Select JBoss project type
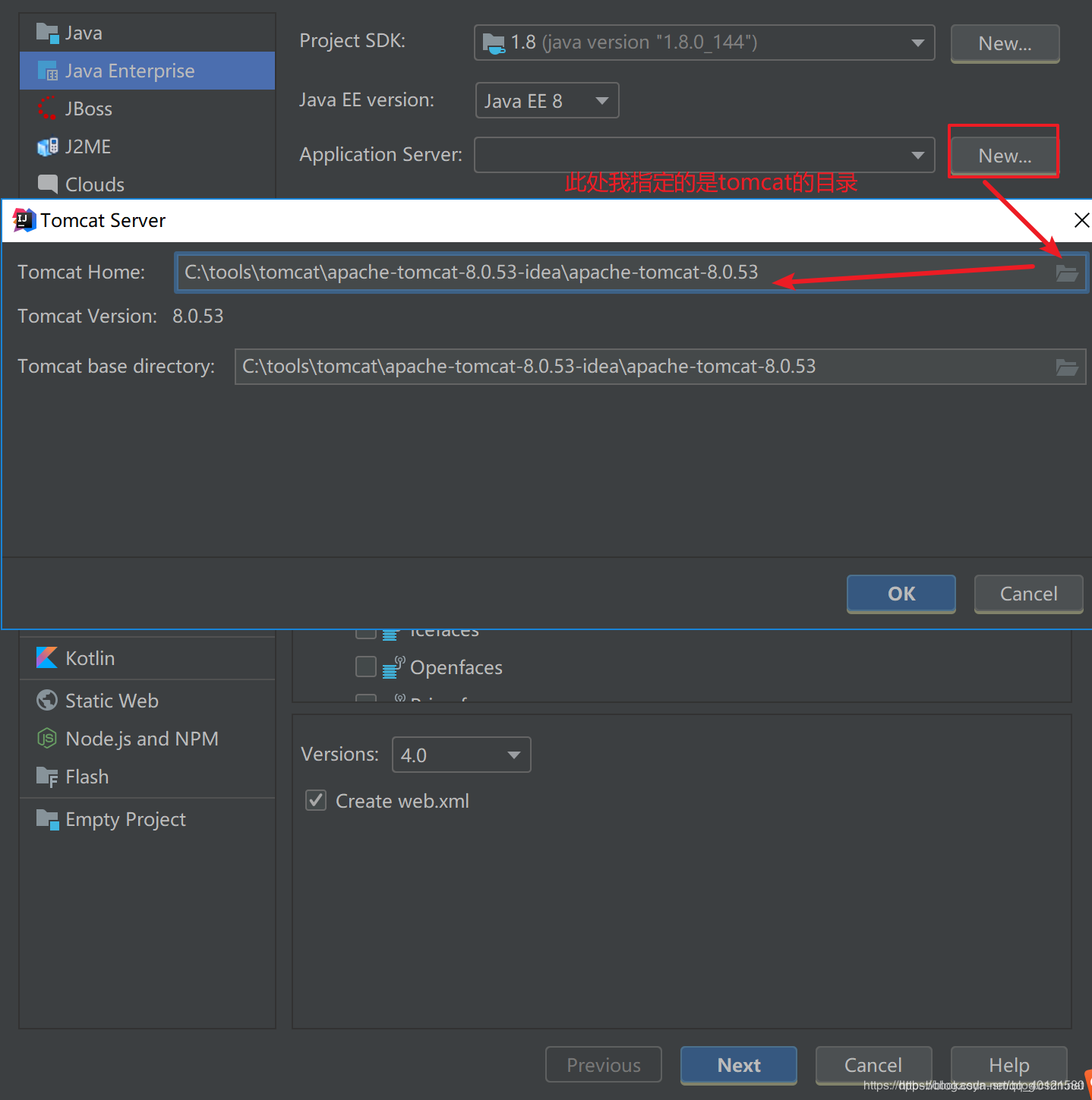1092x1100 pixels. pos(147,109)
